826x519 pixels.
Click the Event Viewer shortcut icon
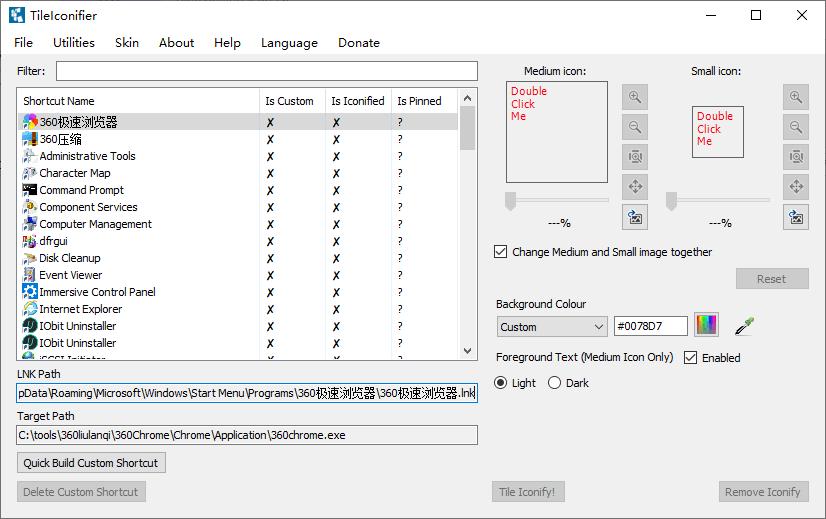pos(30,275)
